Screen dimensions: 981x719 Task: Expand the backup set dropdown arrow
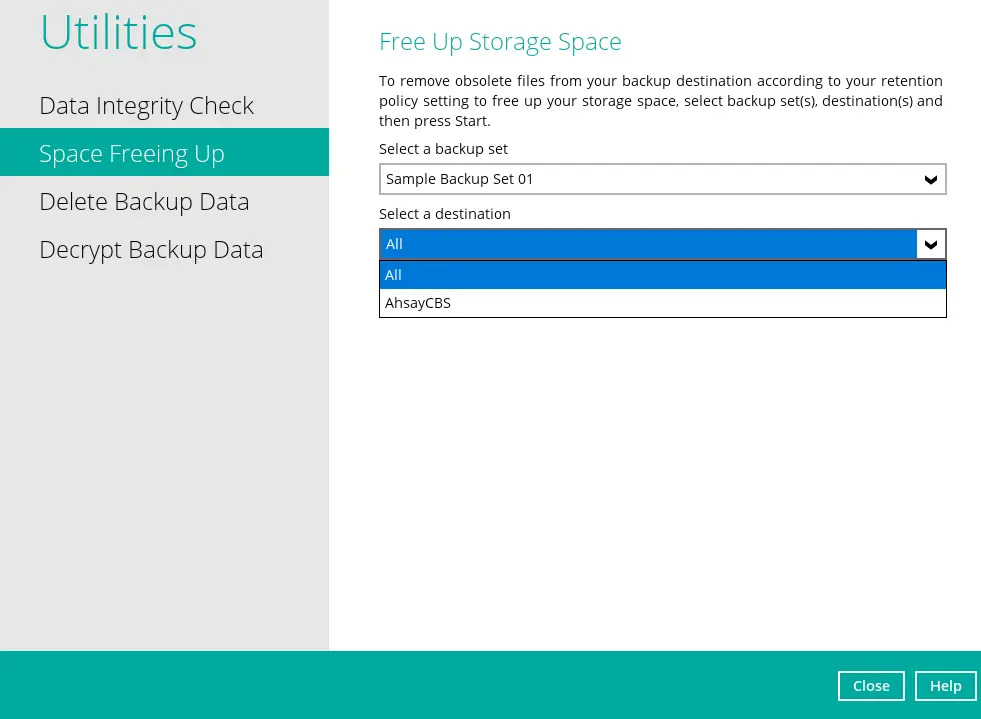point(930,180)
